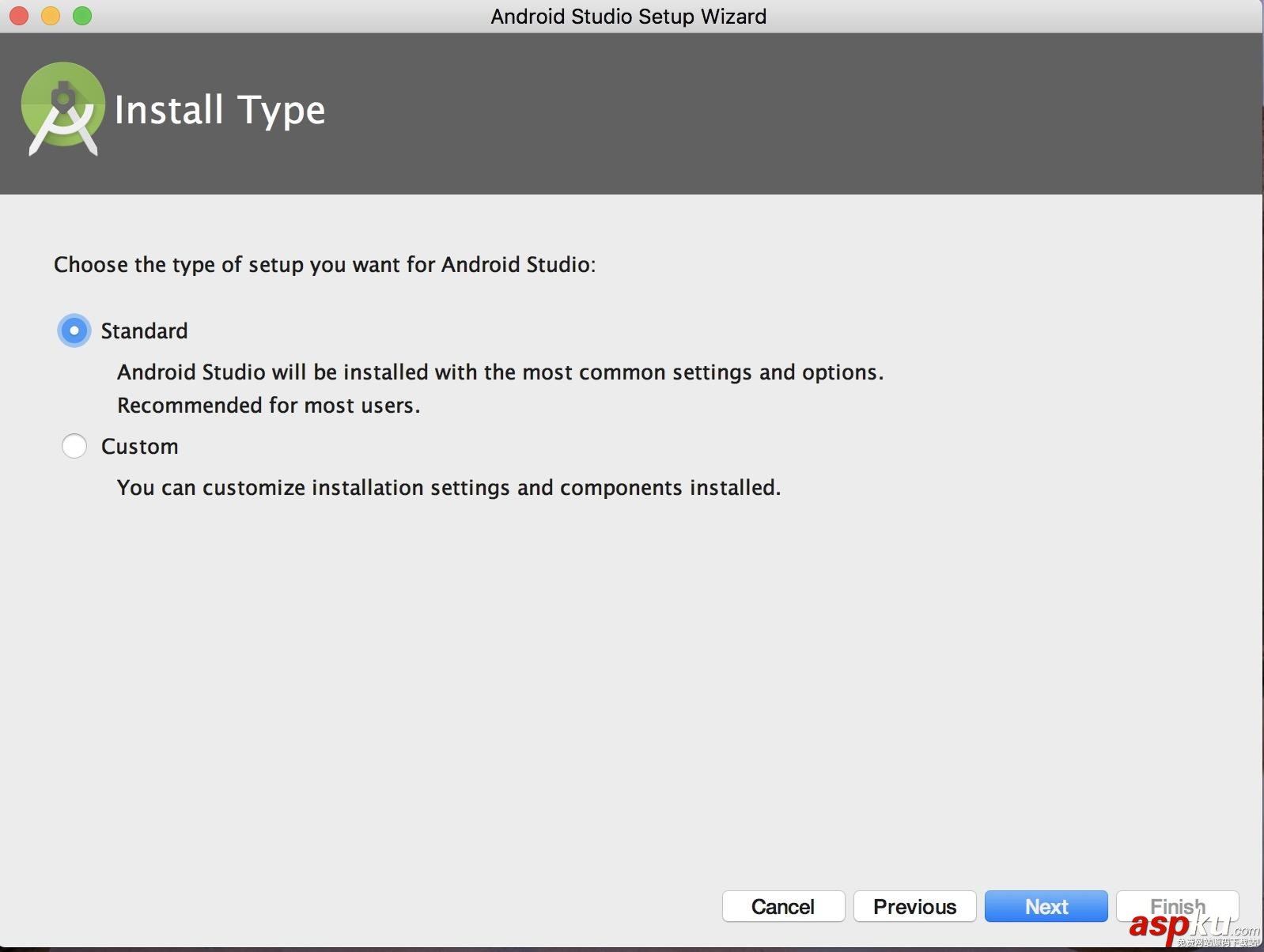Click the "Install Type" heading
Image resolution: width=1264 pixels, height=952 pixels.
[220, 110]
